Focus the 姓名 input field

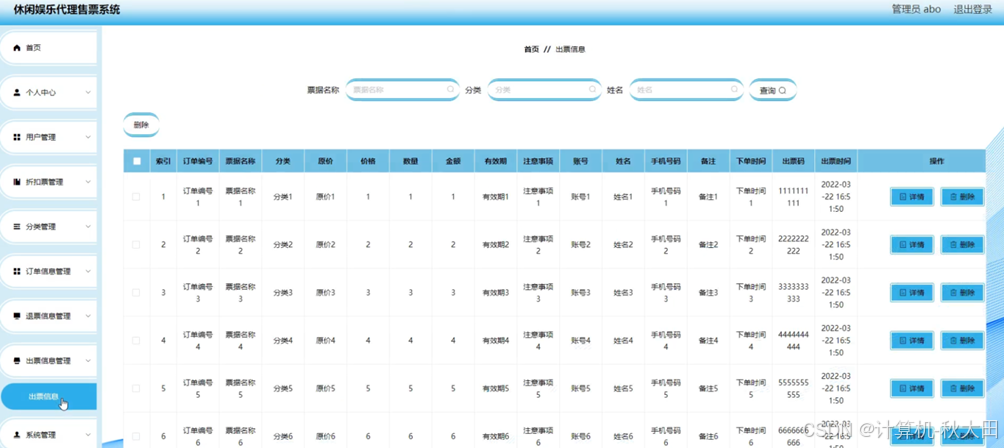coord(686,90)
